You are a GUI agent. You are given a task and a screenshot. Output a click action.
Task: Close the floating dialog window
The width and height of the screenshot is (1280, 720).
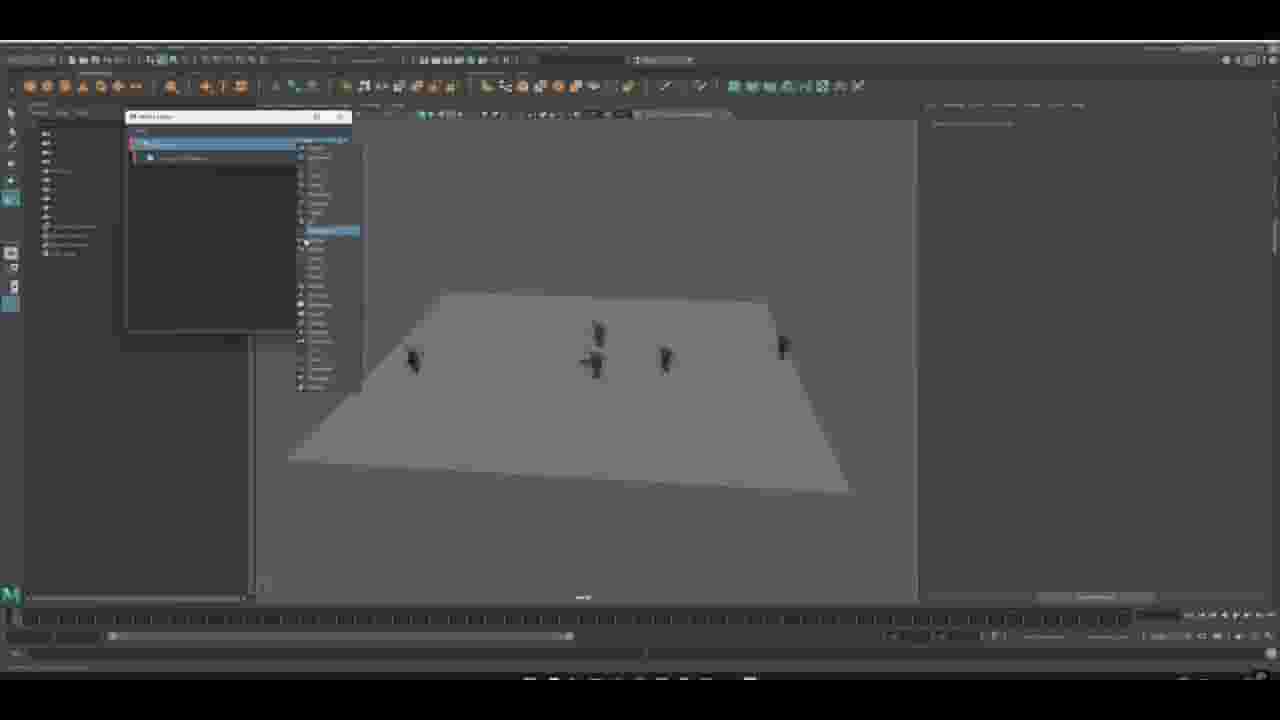point(340,117)
